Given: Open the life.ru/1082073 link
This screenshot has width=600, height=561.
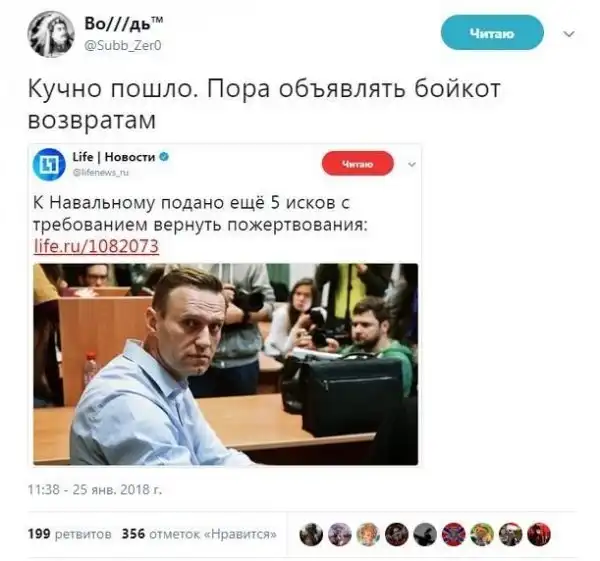Looking at the screenshot, I should [96, 246].
